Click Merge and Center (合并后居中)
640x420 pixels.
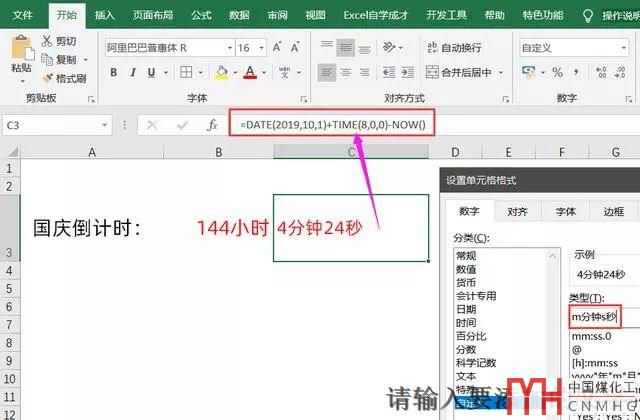458,73
